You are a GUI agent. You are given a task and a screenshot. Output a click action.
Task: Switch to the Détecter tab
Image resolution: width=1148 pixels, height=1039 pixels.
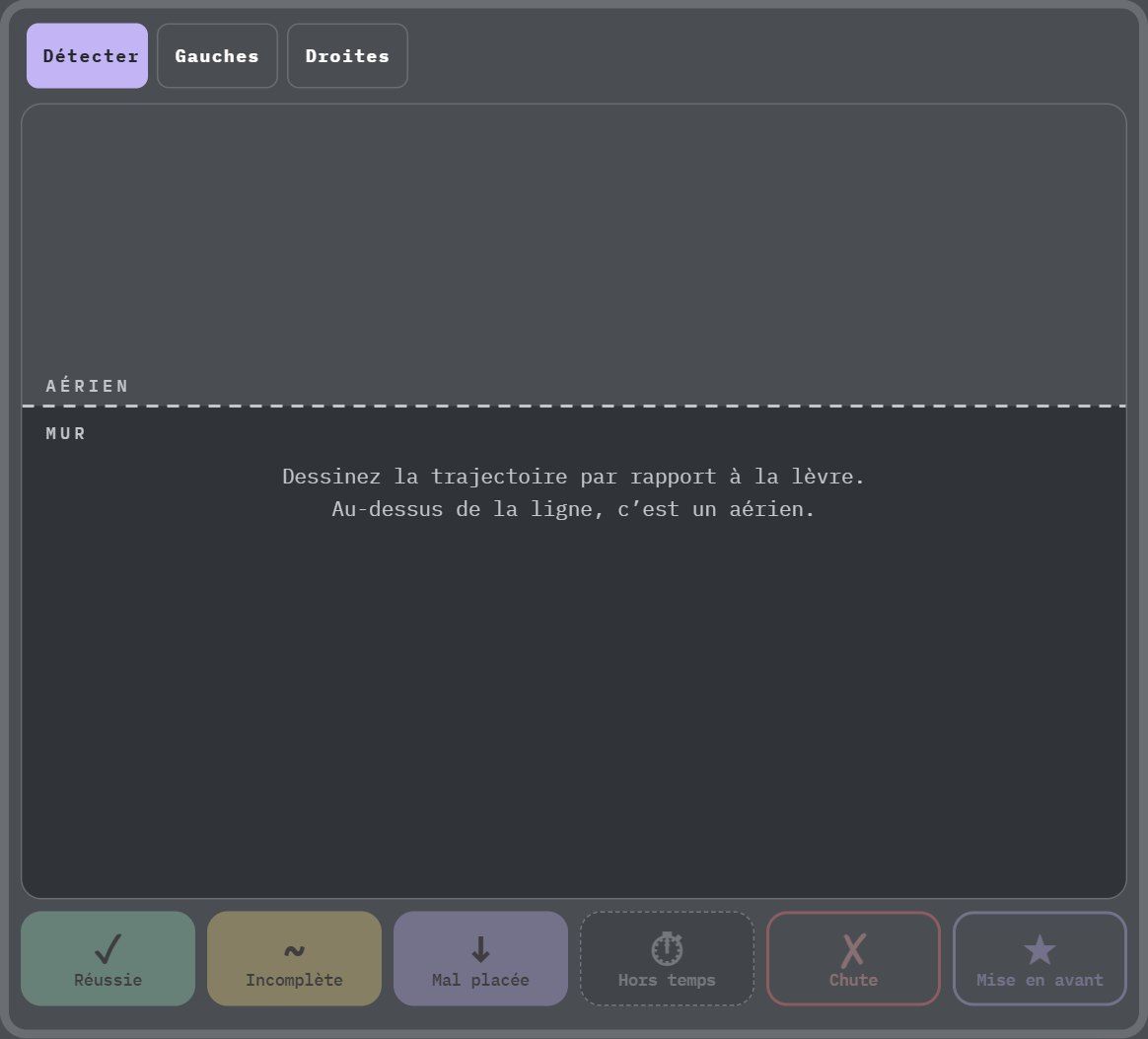[x=87, y=55]
